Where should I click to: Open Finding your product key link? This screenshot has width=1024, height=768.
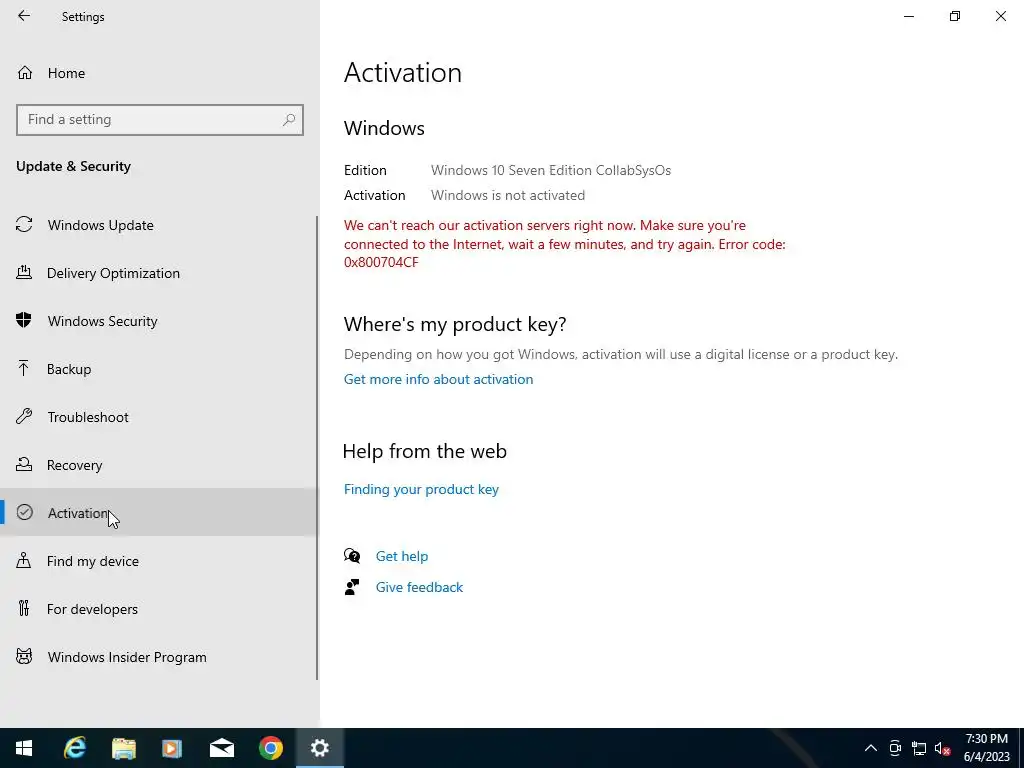421,489
